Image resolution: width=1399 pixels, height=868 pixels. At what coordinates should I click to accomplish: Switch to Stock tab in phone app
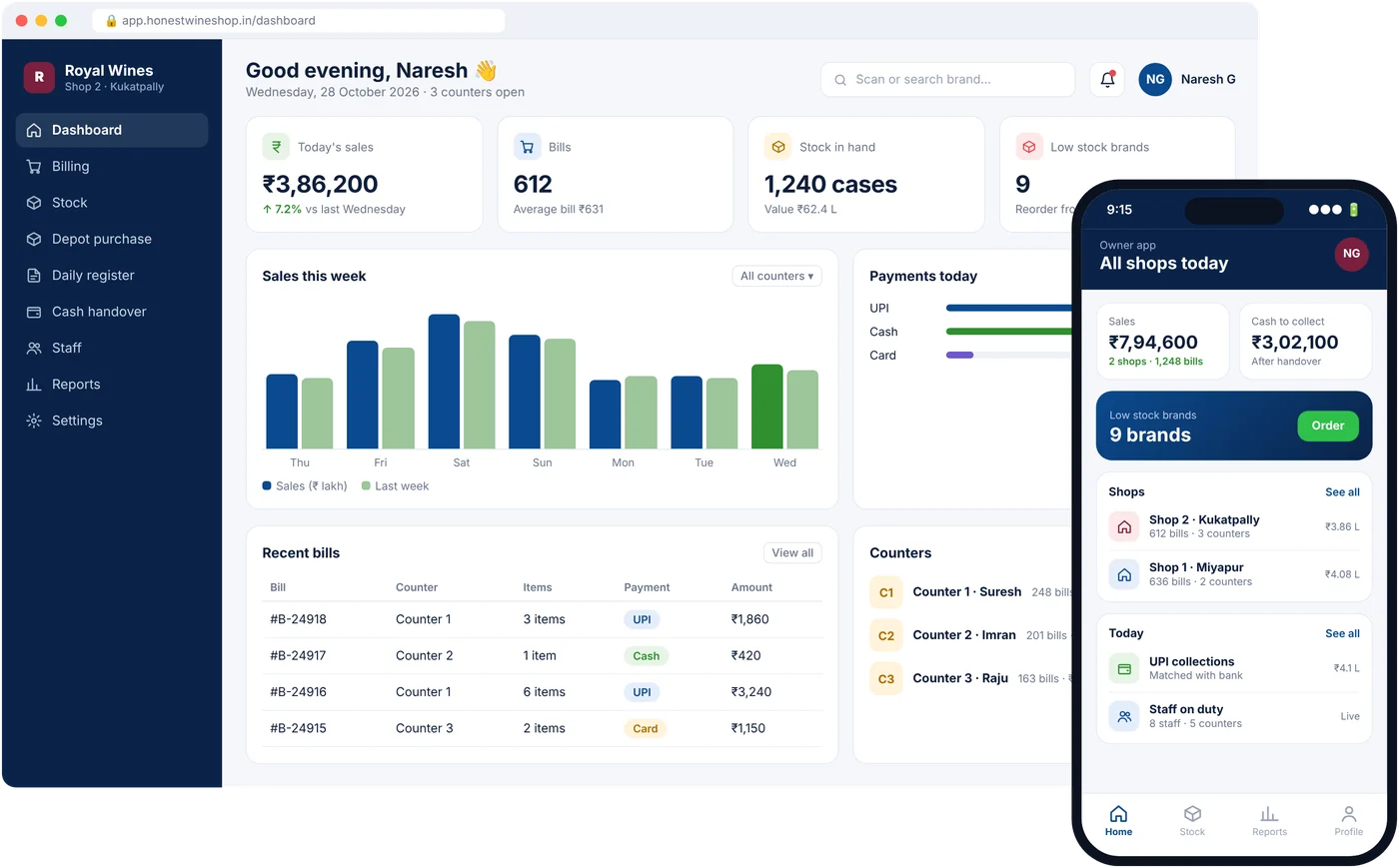click(x=1192, y=821)
